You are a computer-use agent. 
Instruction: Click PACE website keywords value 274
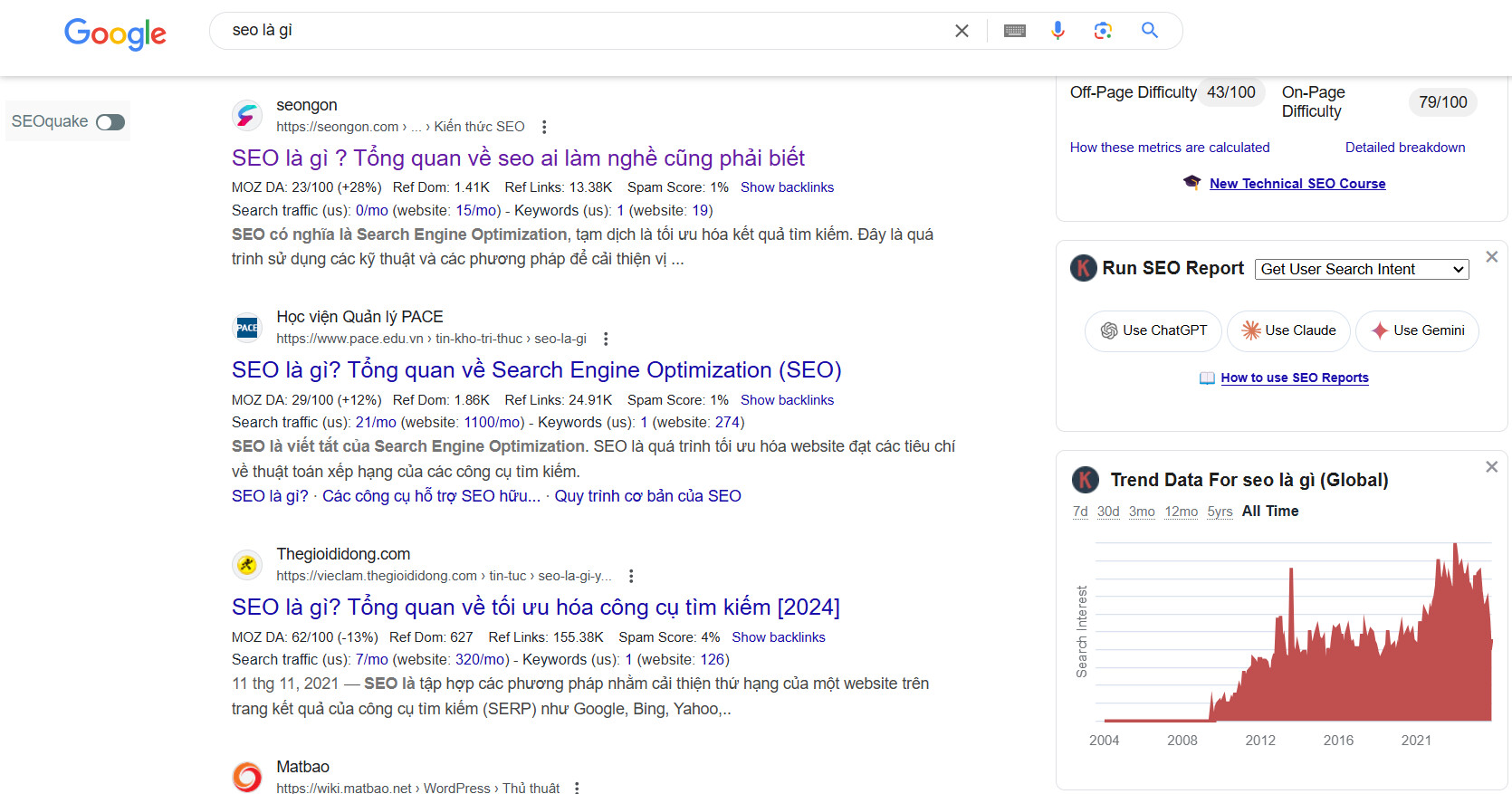point(728,422)
